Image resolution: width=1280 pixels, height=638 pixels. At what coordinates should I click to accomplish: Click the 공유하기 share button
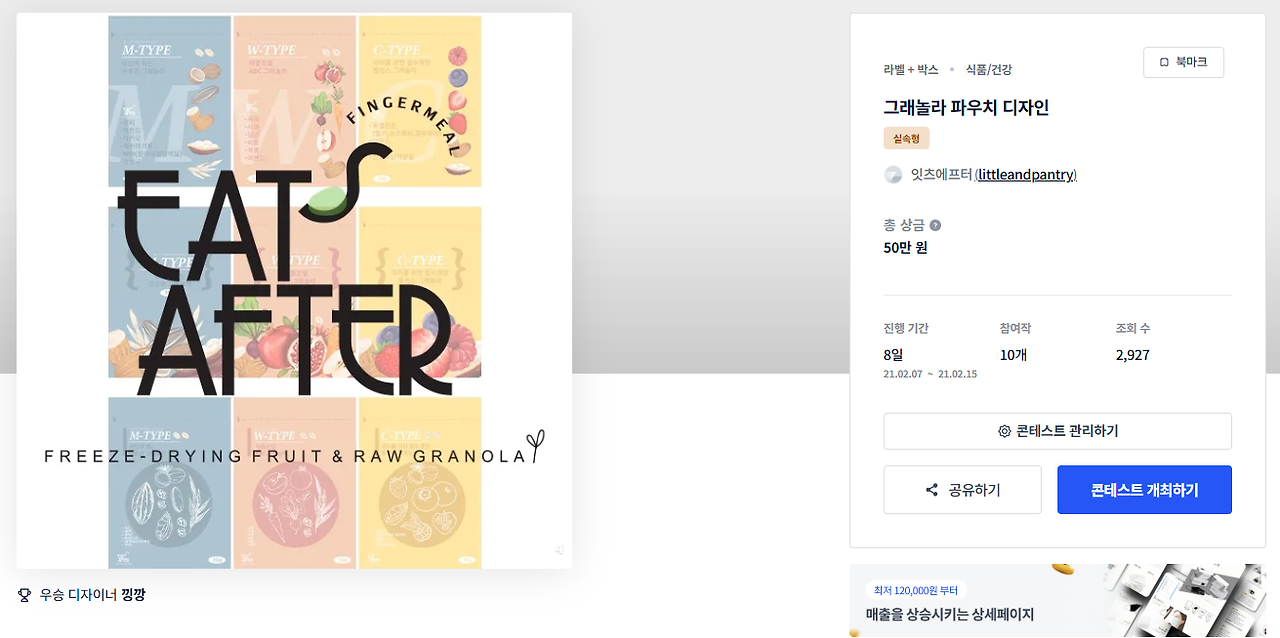coord(962,490)
